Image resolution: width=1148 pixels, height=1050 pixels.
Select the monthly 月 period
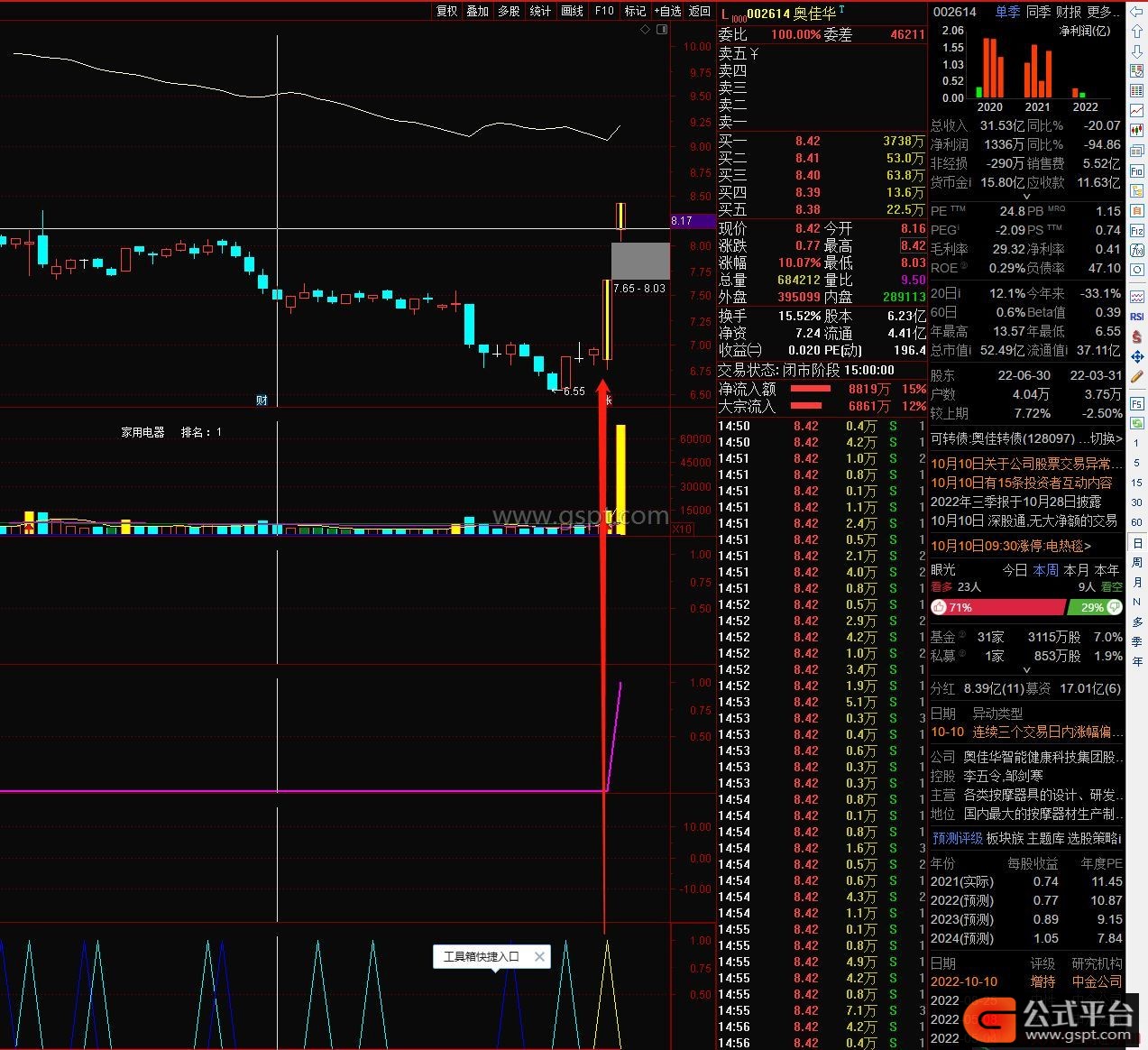[1137, 583]
